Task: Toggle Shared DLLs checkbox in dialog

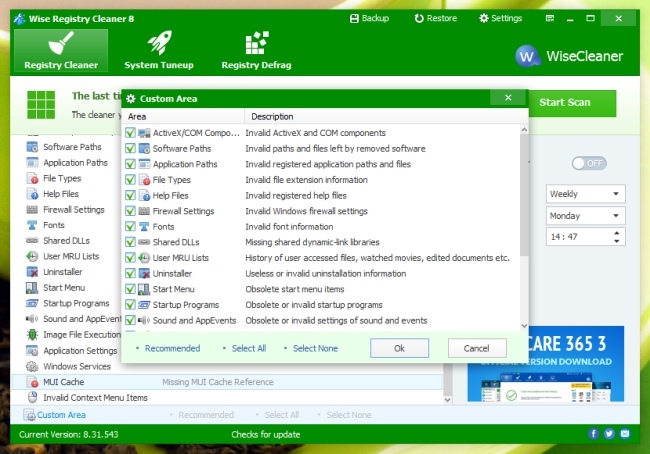Action: pos(130,242)
